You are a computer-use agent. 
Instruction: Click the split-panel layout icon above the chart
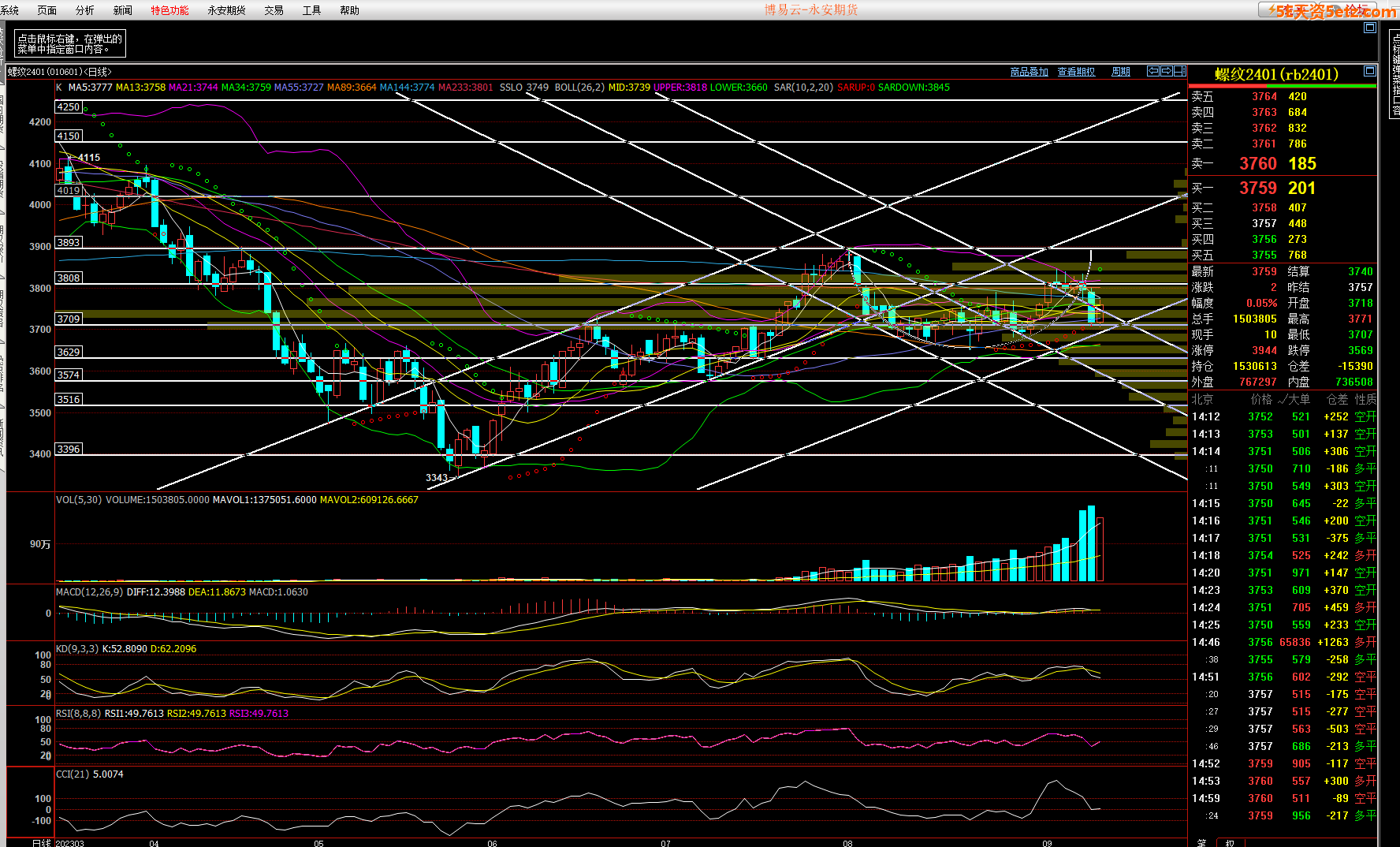(1179, 71)
